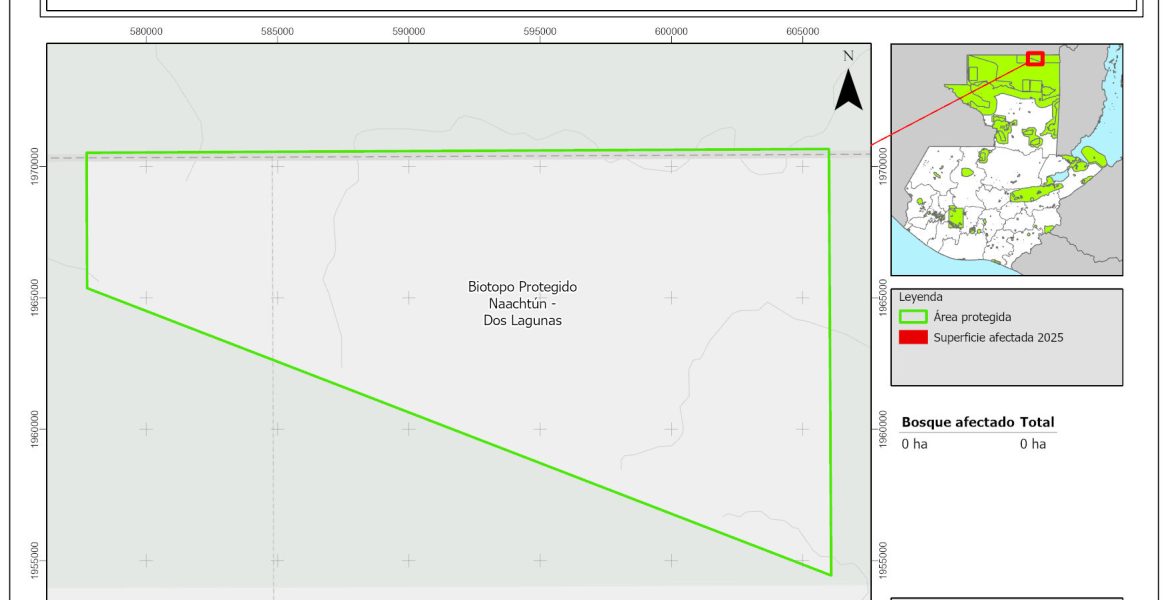Click the 0 ha value under Bosque afectado
The image size is (1170, 600).
[914, 444]
